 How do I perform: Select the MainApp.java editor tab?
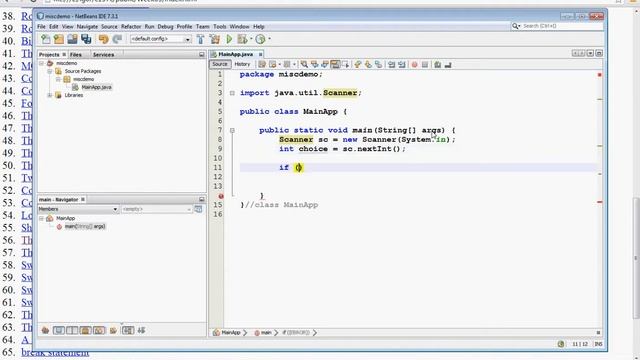[236, 54]
